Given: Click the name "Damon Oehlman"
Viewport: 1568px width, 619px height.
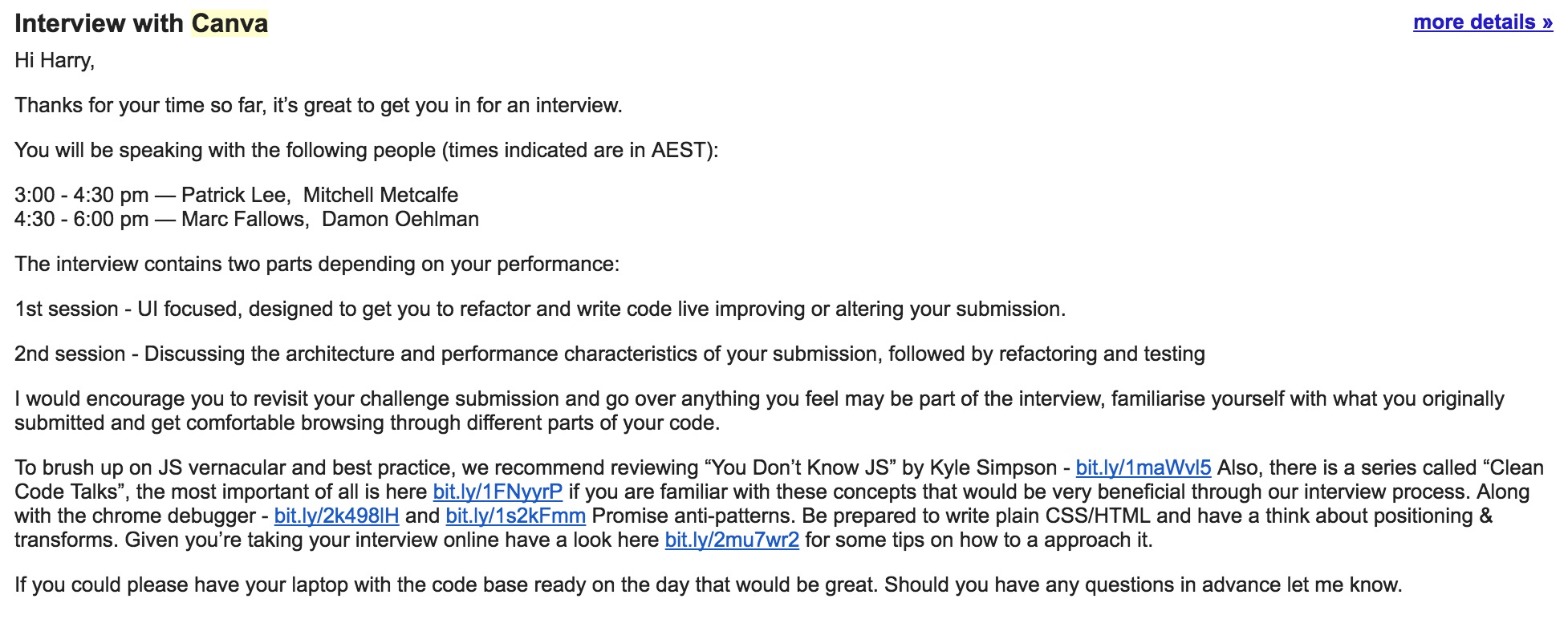Looking at the screenshot, I should 400,220.
